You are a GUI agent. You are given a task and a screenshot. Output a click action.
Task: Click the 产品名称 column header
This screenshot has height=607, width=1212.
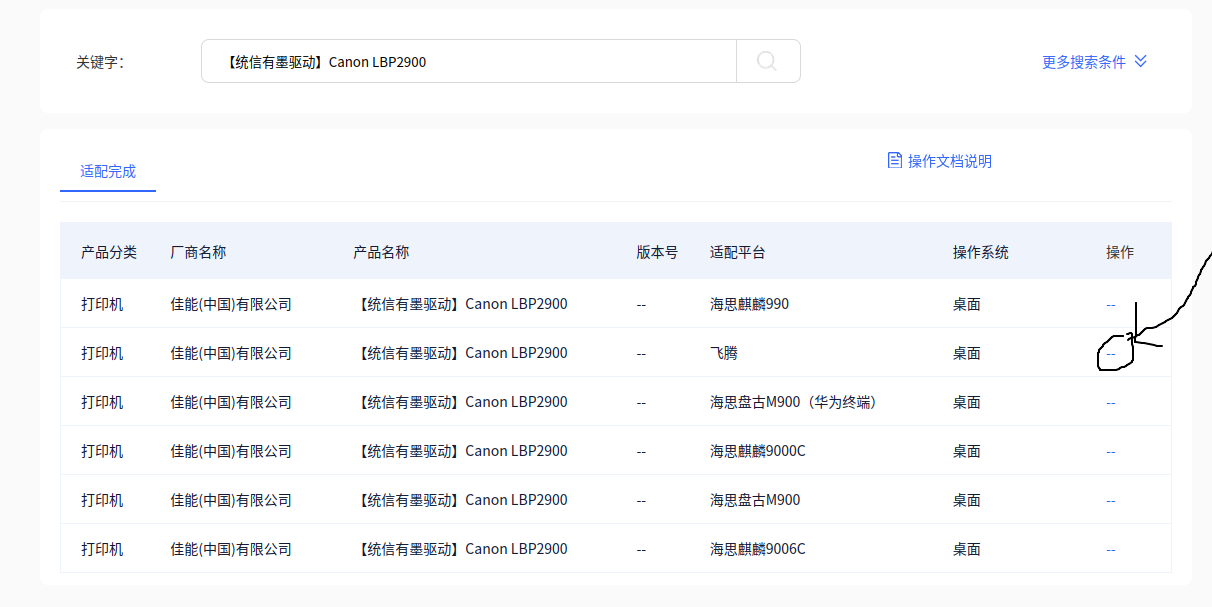(x=381, y=252)
